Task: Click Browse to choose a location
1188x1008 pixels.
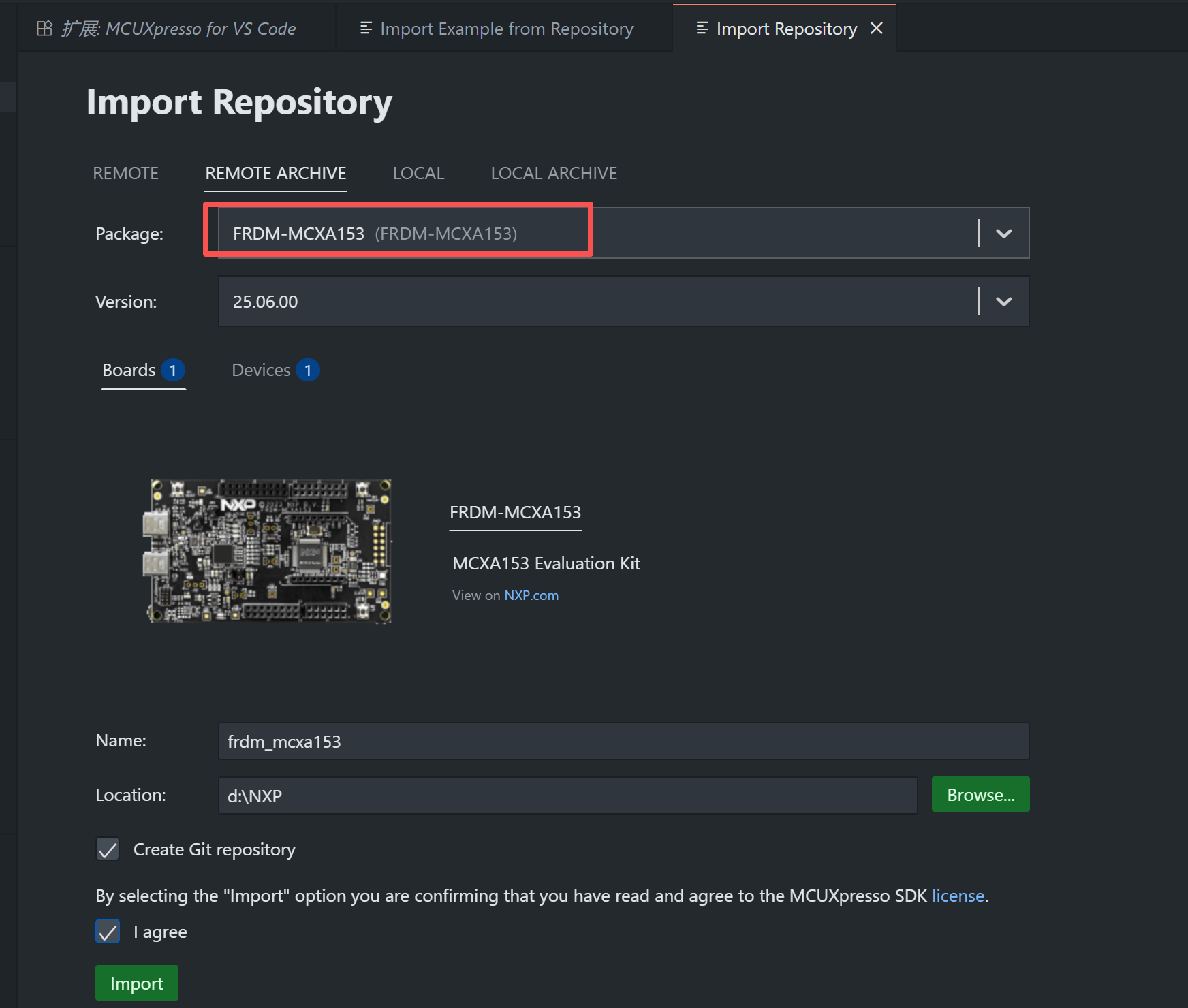Action: pos(980,795)
